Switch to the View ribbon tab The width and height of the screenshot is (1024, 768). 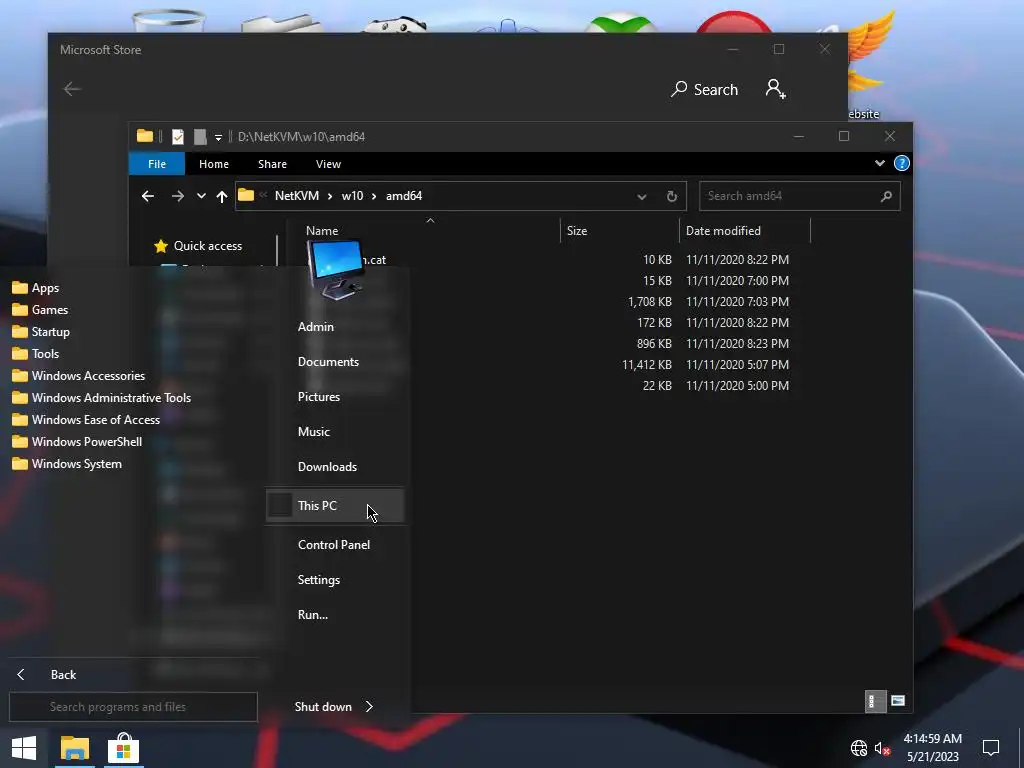point(328,164)
